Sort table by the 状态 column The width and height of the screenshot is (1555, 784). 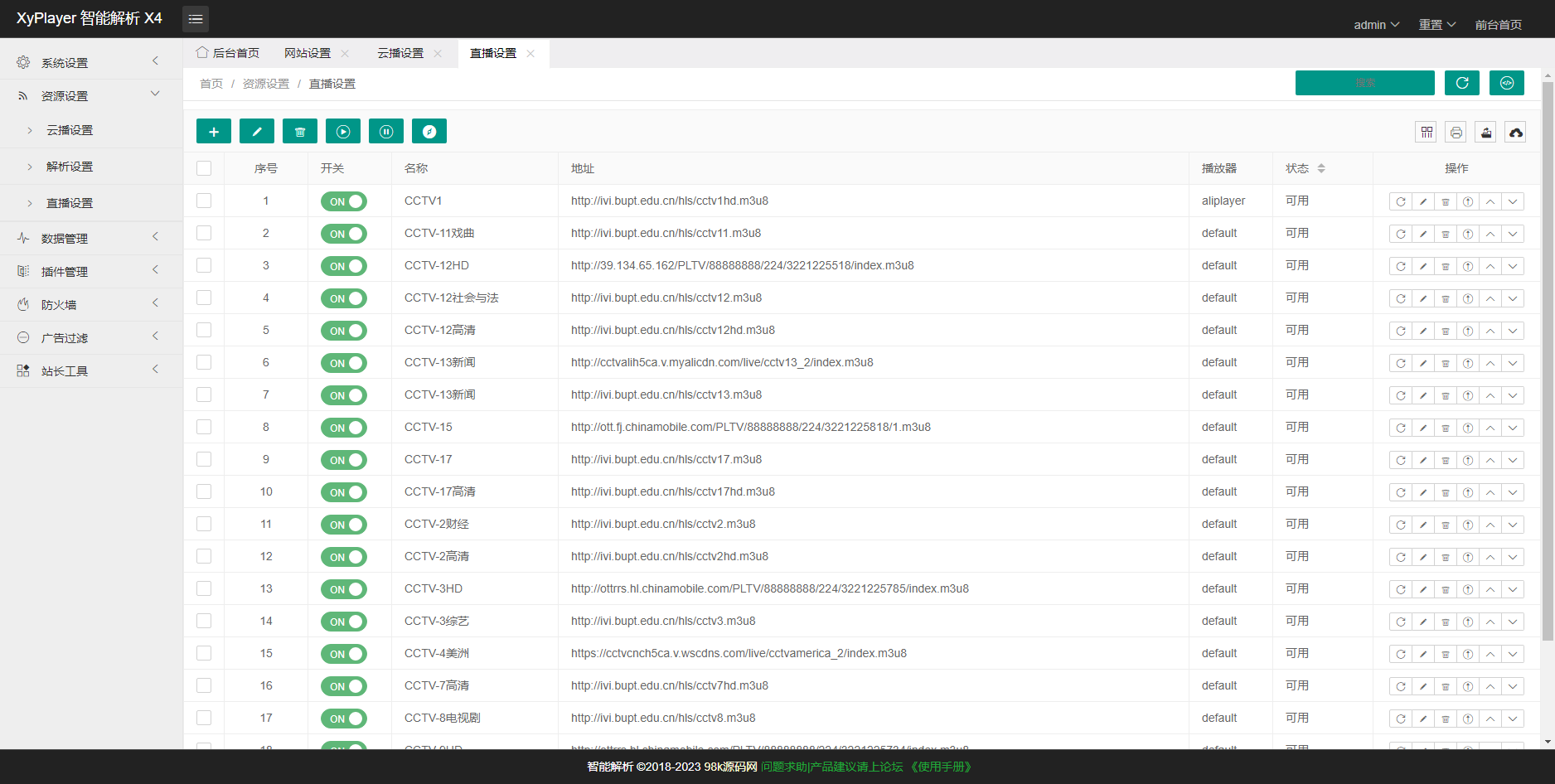point(1320,168)
